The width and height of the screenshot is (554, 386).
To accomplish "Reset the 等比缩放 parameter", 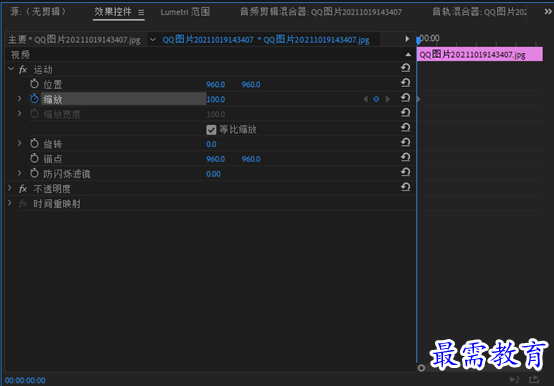I will coord(406,127).
